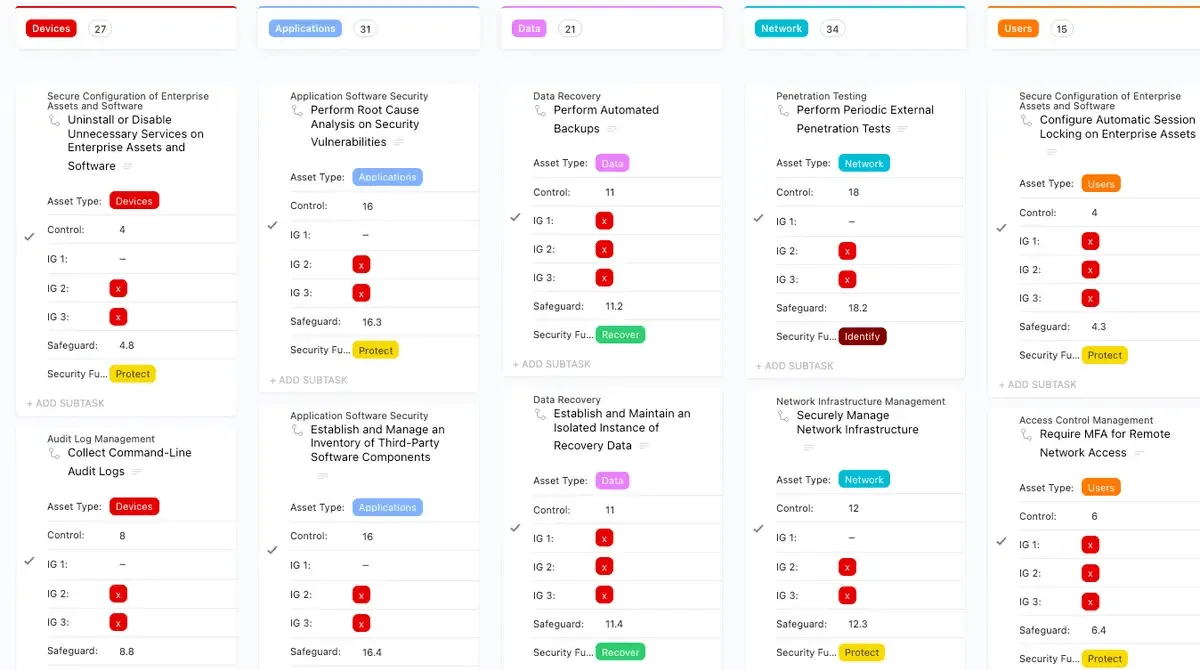The height and width of the screenshot is (670, 1200).
Task: Open description icon after Audit Logs title
Action: pos(137,472)
